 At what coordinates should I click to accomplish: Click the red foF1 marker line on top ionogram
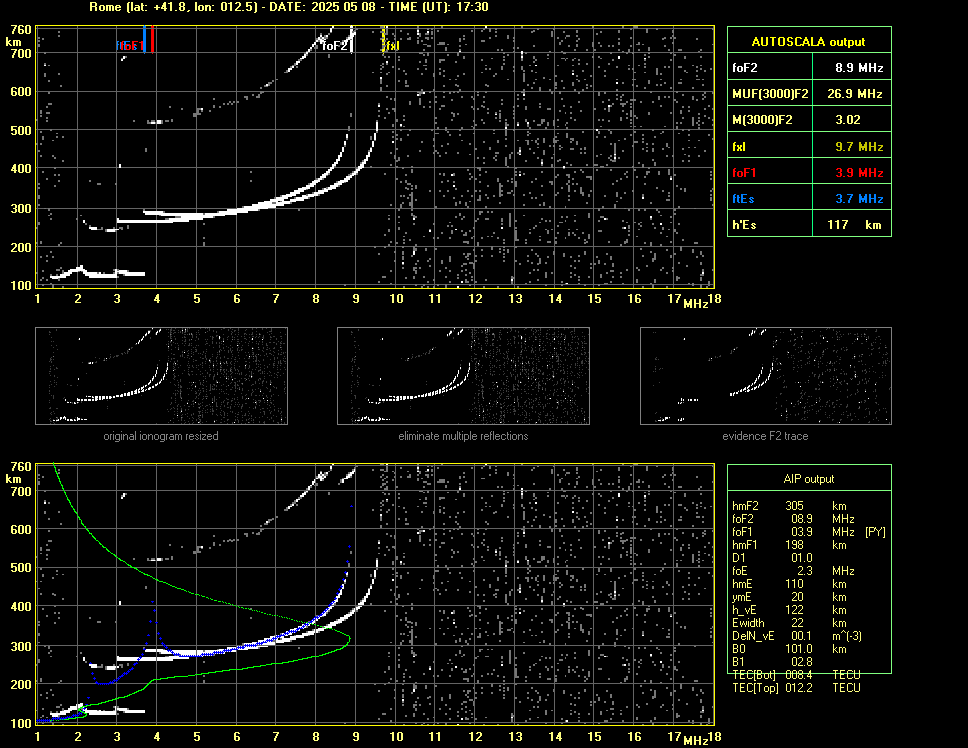[x=152, y=39]
